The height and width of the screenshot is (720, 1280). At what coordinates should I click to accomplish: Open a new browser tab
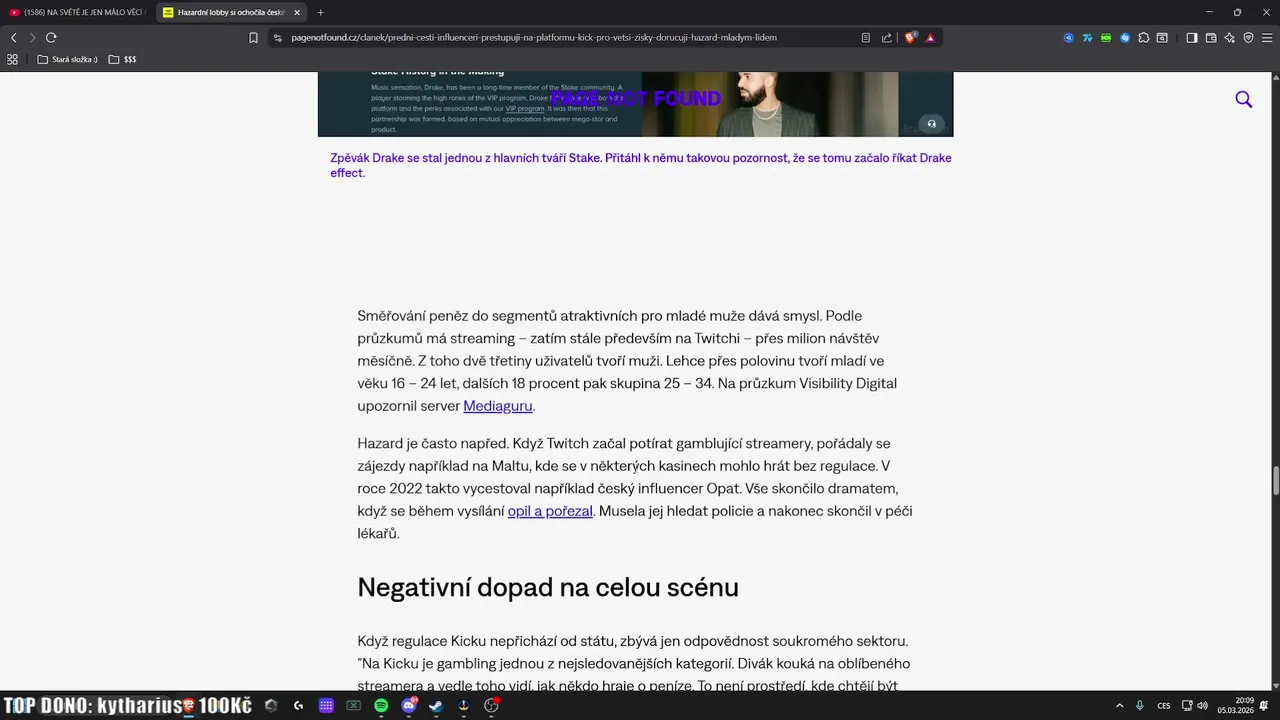[320, 12]
